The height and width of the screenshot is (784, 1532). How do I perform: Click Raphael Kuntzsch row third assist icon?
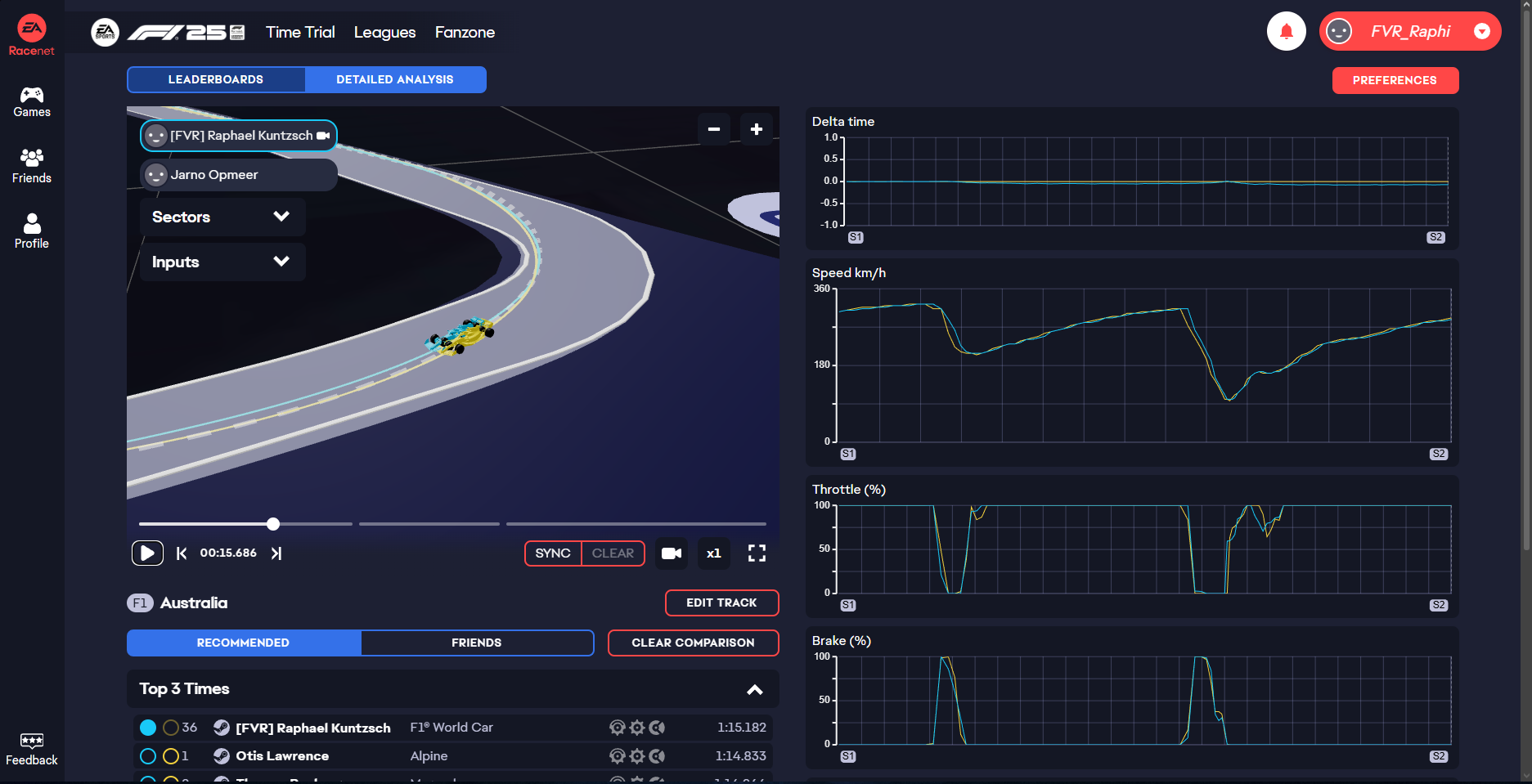point(657,728)
